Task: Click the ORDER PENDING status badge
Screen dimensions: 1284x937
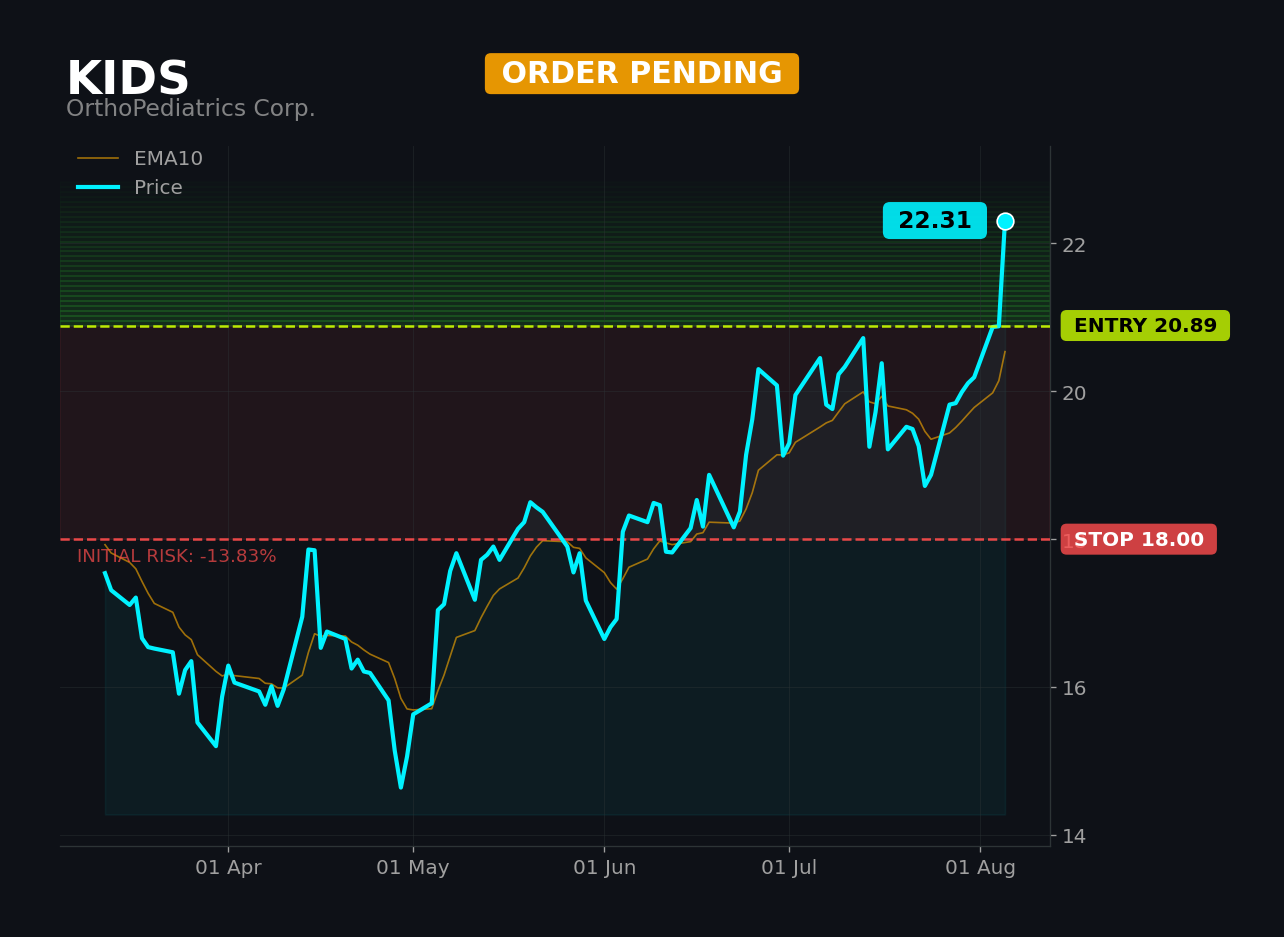Action: [x=642, y=74]
